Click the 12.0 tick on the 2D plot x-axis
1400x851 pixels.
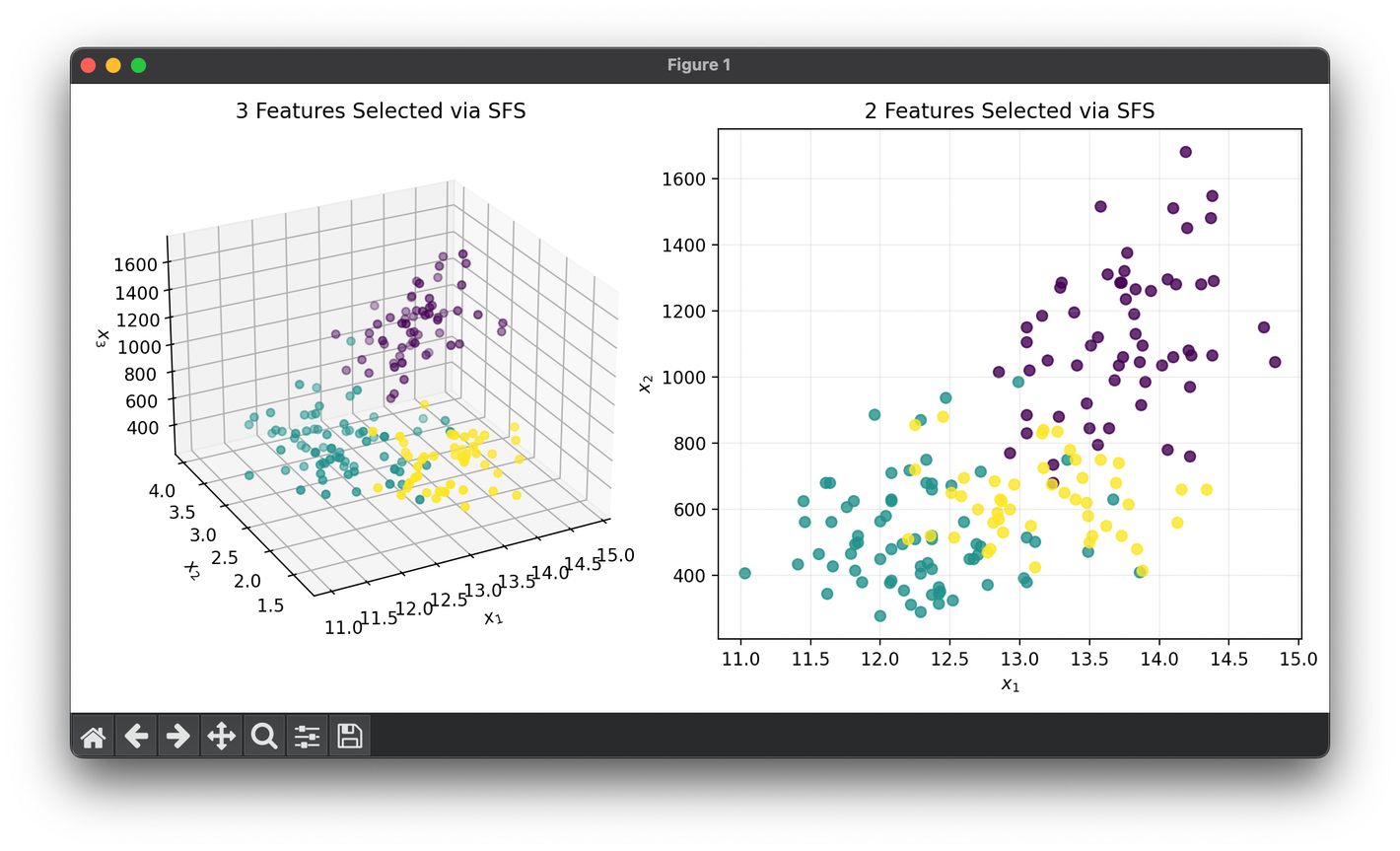tap(879, 659)
